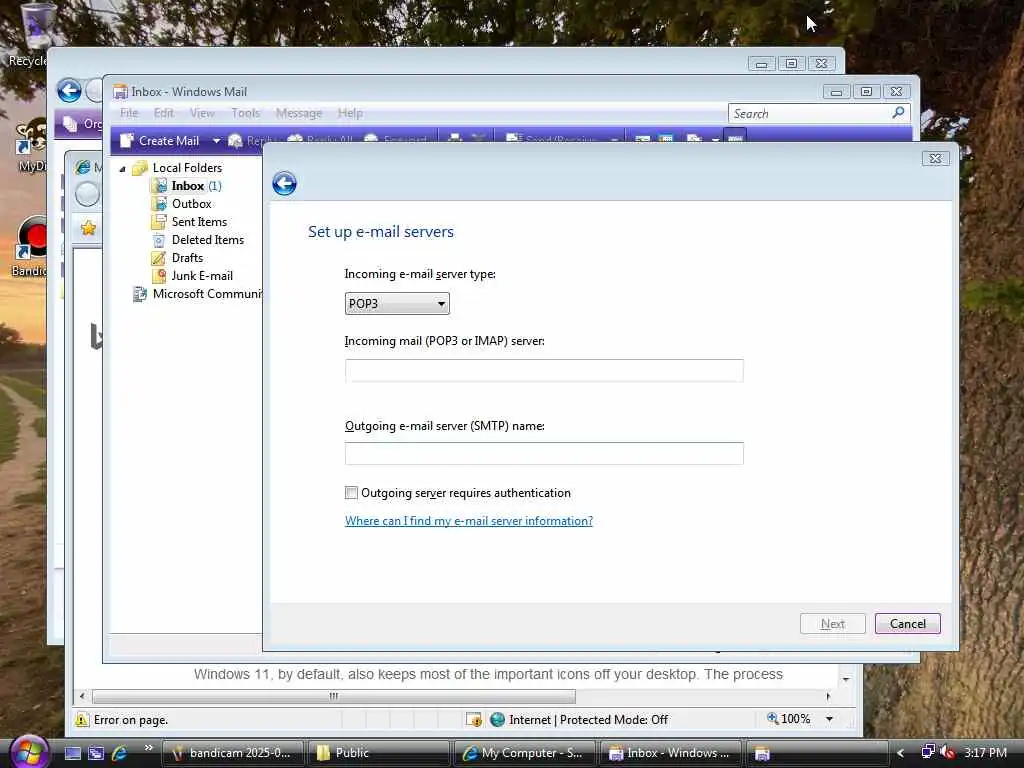Click the Show Desktop quick launch icon

tap(72, 753)
